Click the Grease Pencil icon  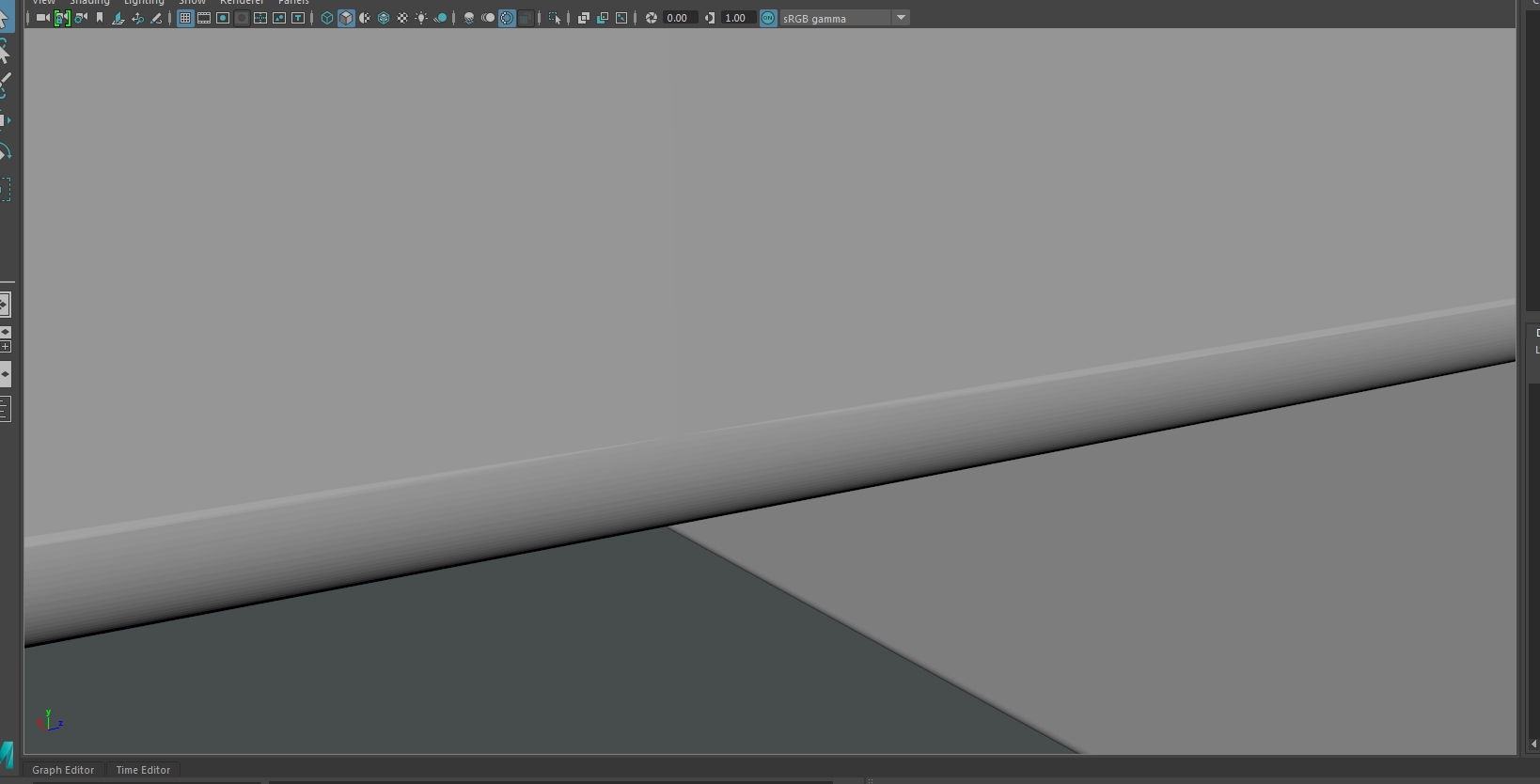(156, 18)
